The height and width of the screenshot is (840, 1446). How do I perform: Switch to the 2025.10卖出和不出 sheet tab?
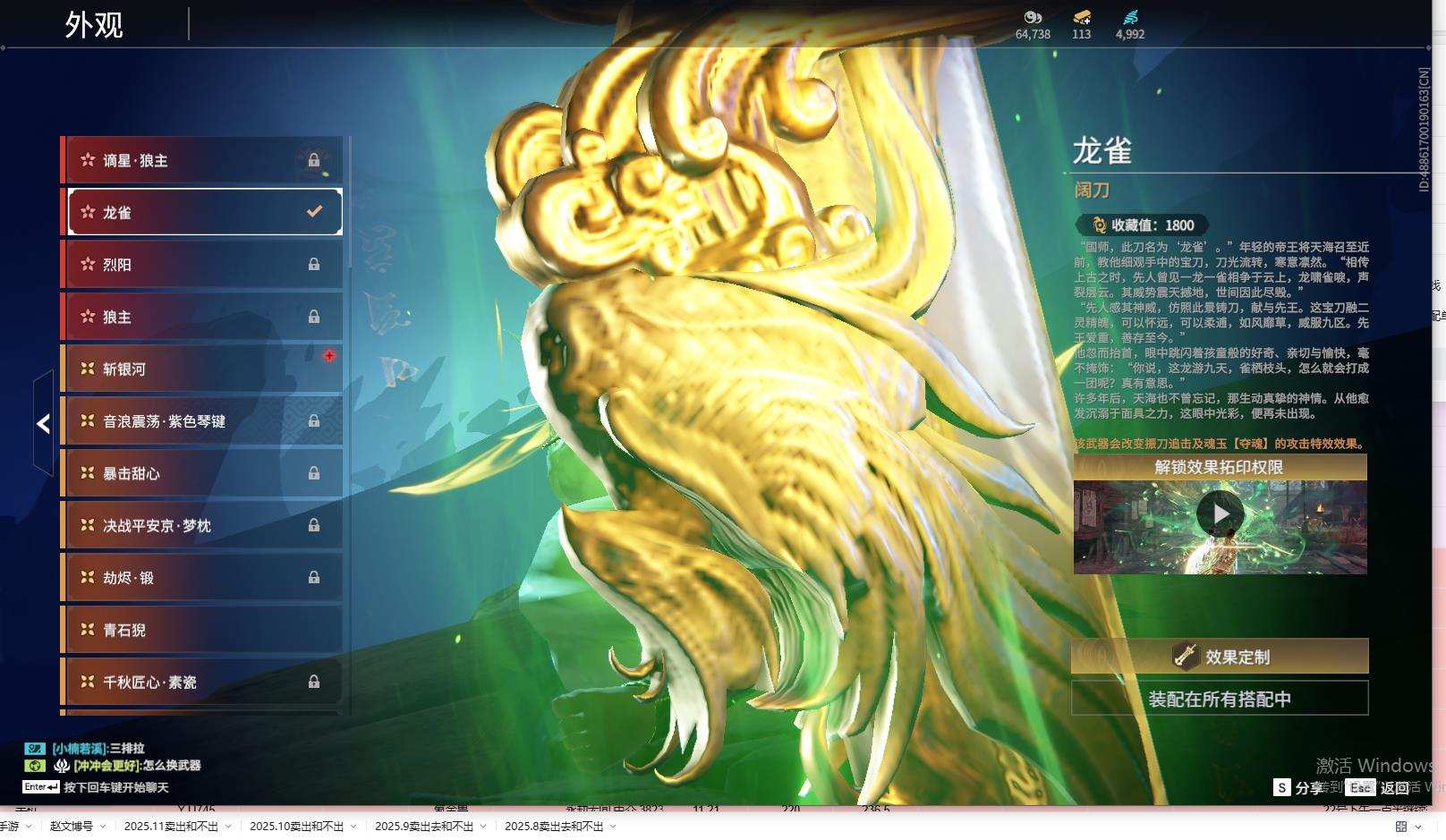[x=298, y=827]
